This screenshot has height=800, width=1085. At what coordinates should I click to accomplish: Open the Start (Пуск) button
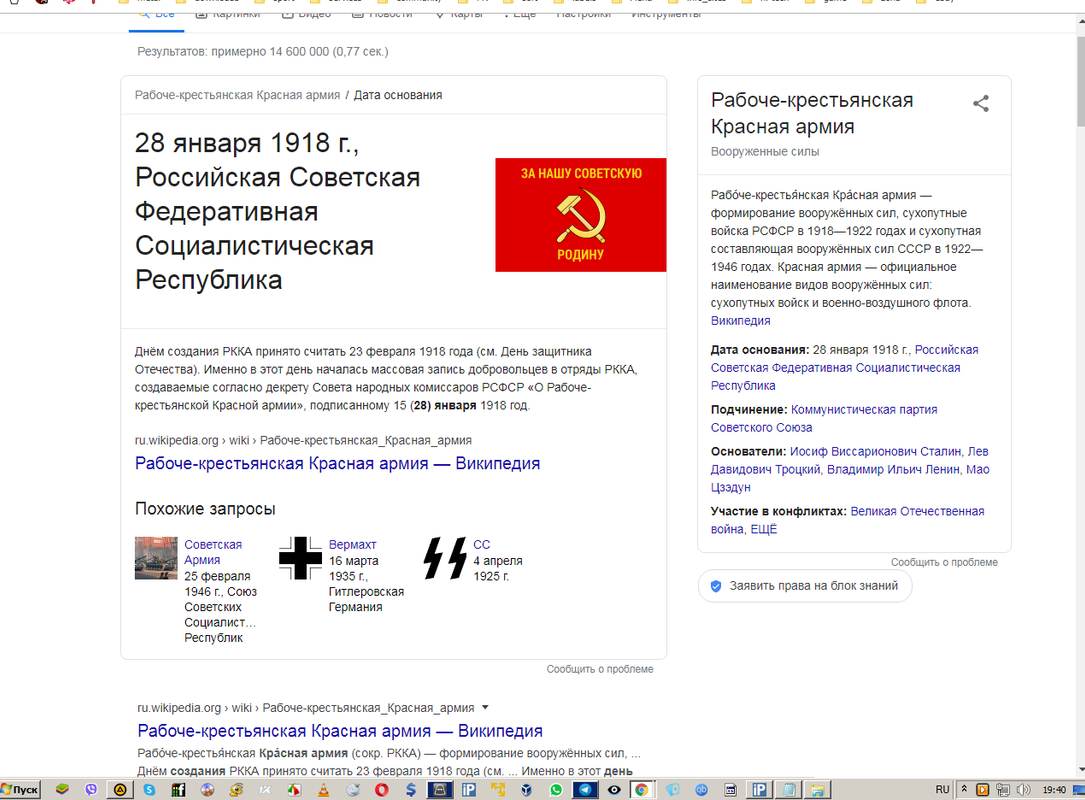(x=21, y=790)
